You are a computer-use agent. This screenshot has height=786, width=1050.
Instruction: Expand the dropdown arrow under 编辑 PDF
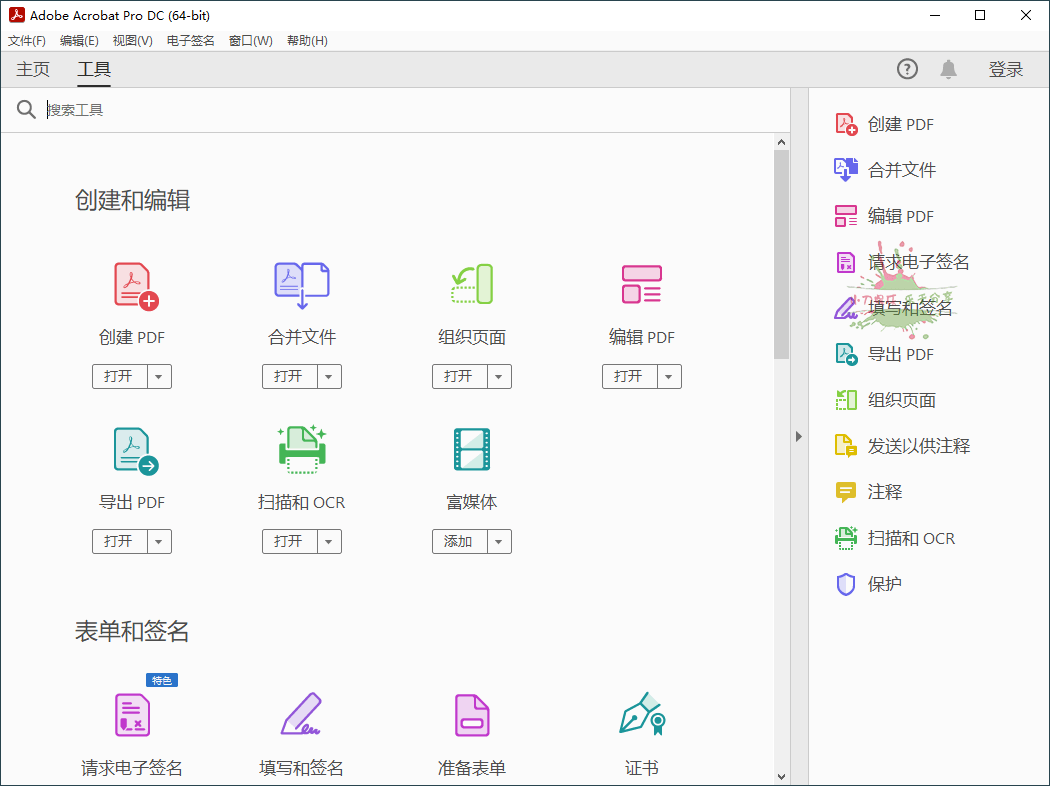pos(670,377)
